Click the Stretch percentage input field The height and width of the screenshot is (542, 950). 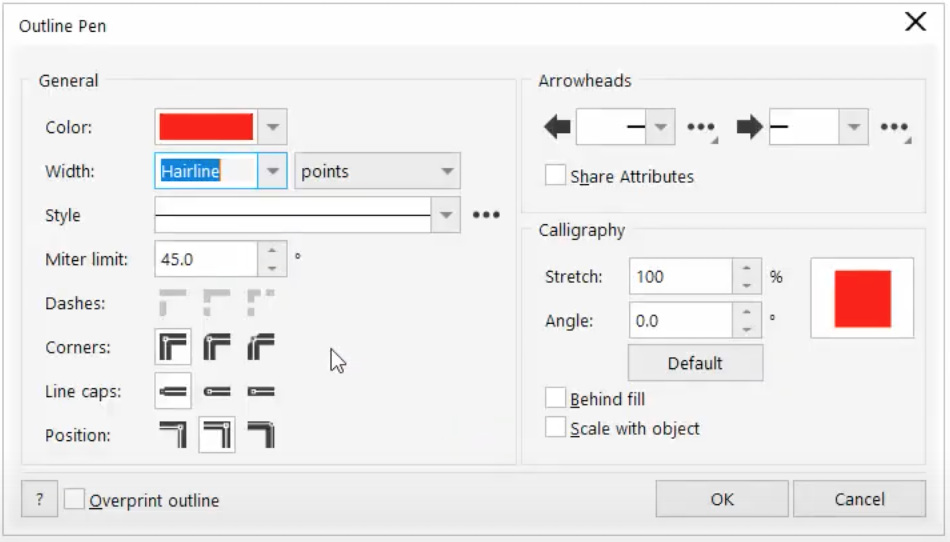[681, 277]
